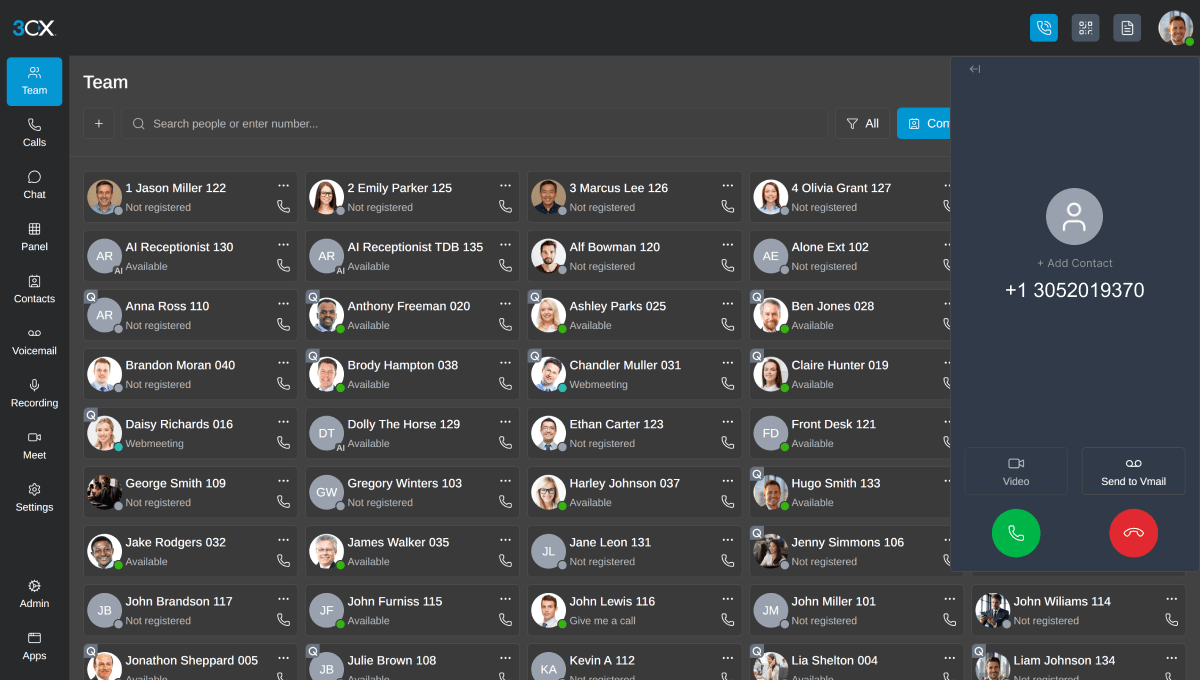1200x680 pixels.
Task: Open Contacts in sidebar
Action: [34, 289]
